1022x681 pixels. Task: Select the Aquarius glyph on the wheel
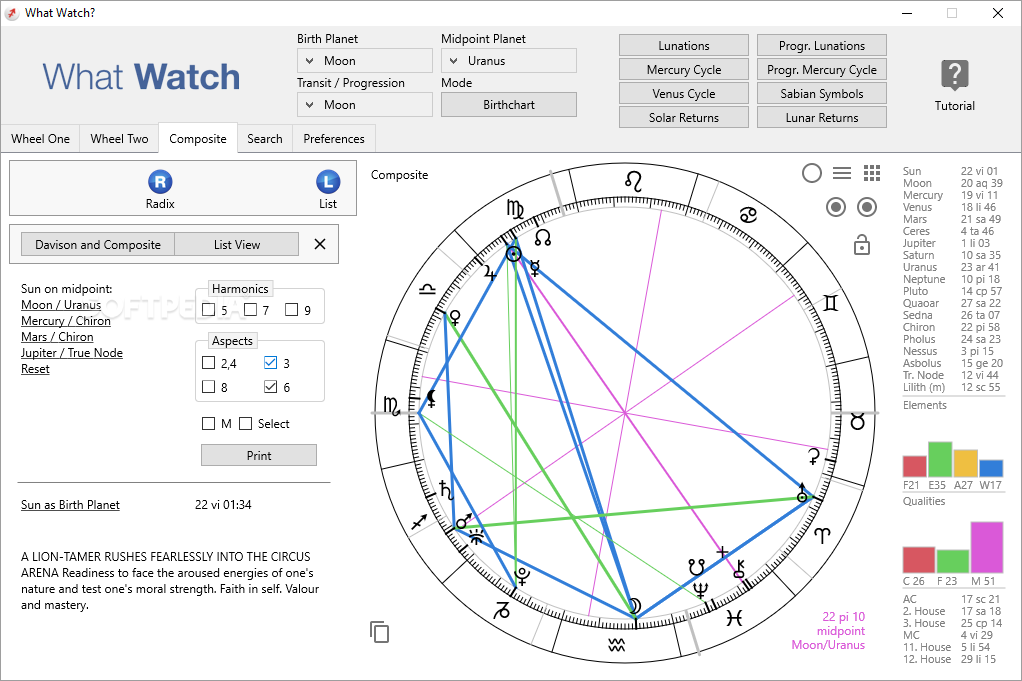coord(617,645)
